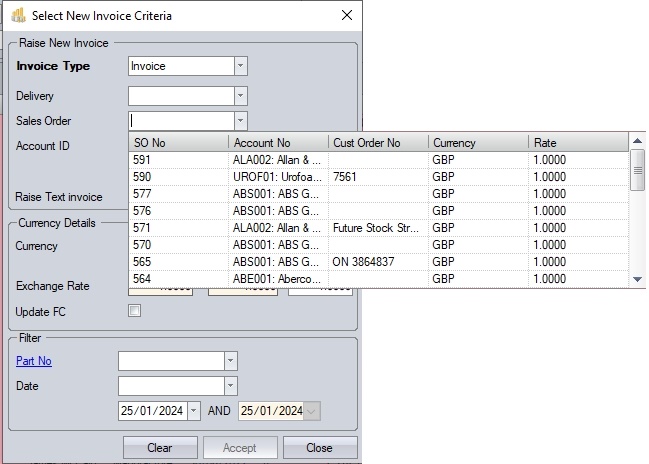Click the Cust Order No column header
This screenshot has width=649, height=464.
coord(378,143)
